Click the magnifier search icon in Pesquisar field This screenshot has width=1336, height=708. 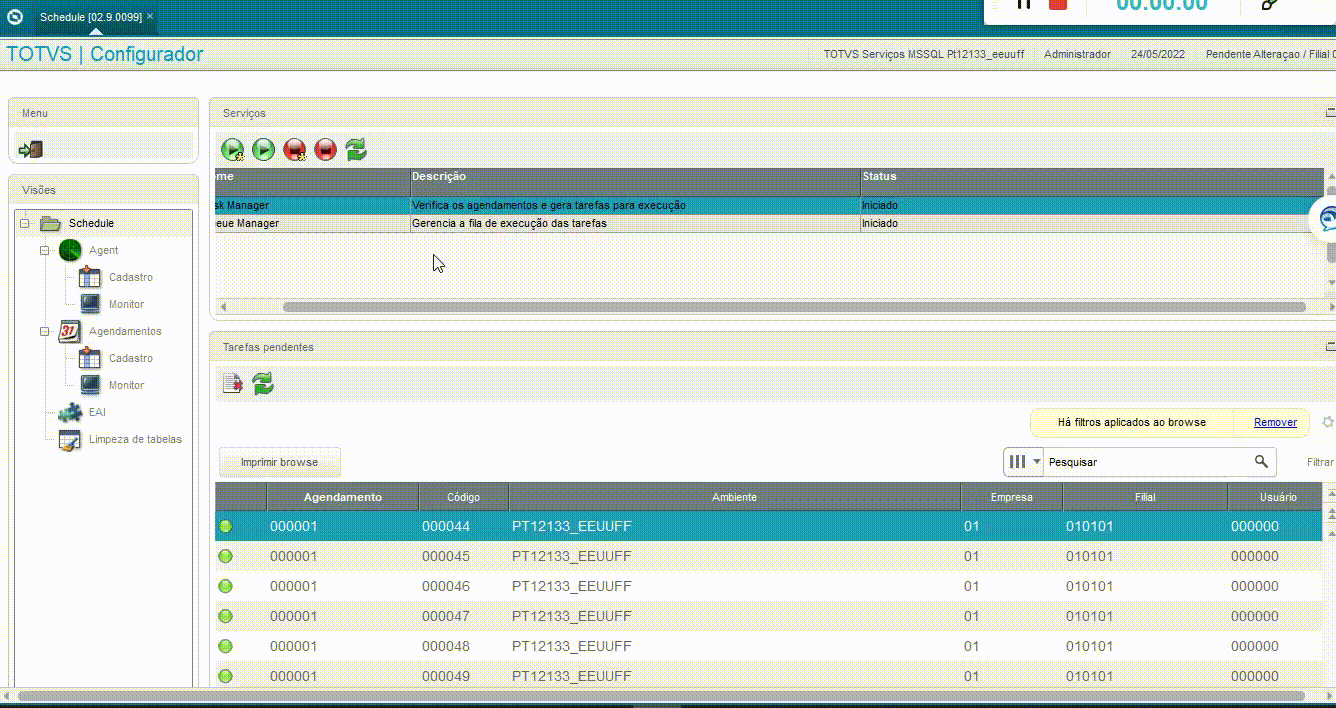pos(1262,461)
